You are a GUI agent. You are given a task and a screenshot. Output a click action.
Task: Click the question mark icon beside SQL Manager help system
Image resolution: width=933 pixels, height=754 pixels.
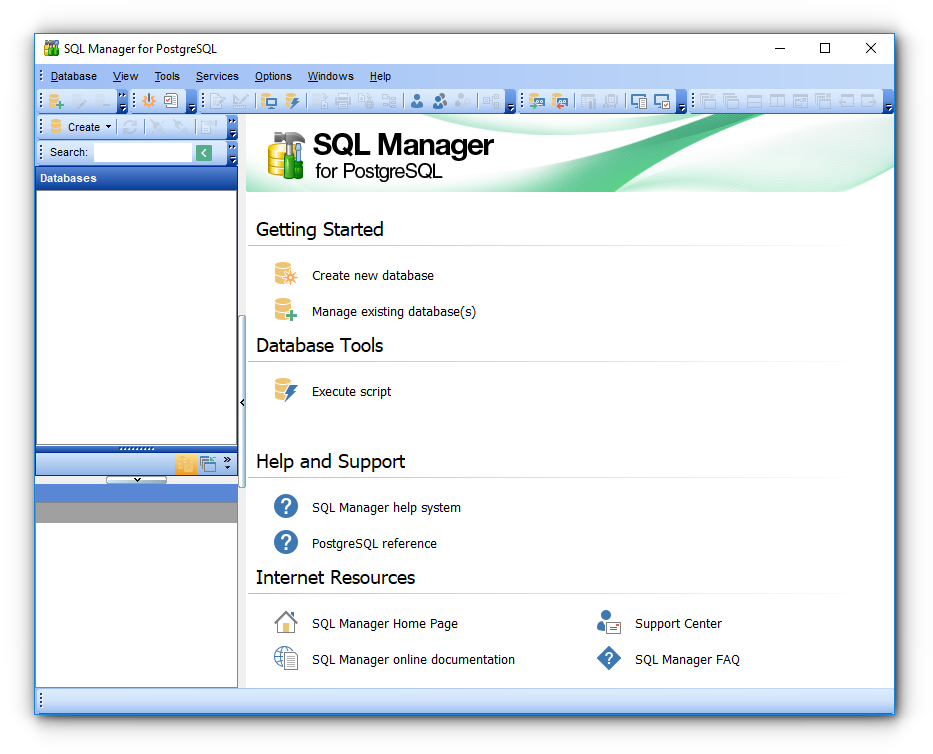(286, 506)
